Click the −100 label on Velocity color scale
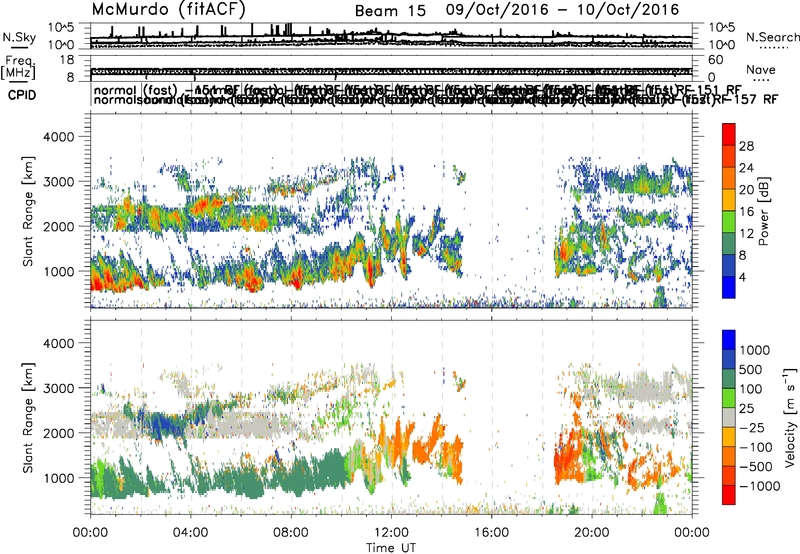Screen dimensions: 800x554 [756, 447]
